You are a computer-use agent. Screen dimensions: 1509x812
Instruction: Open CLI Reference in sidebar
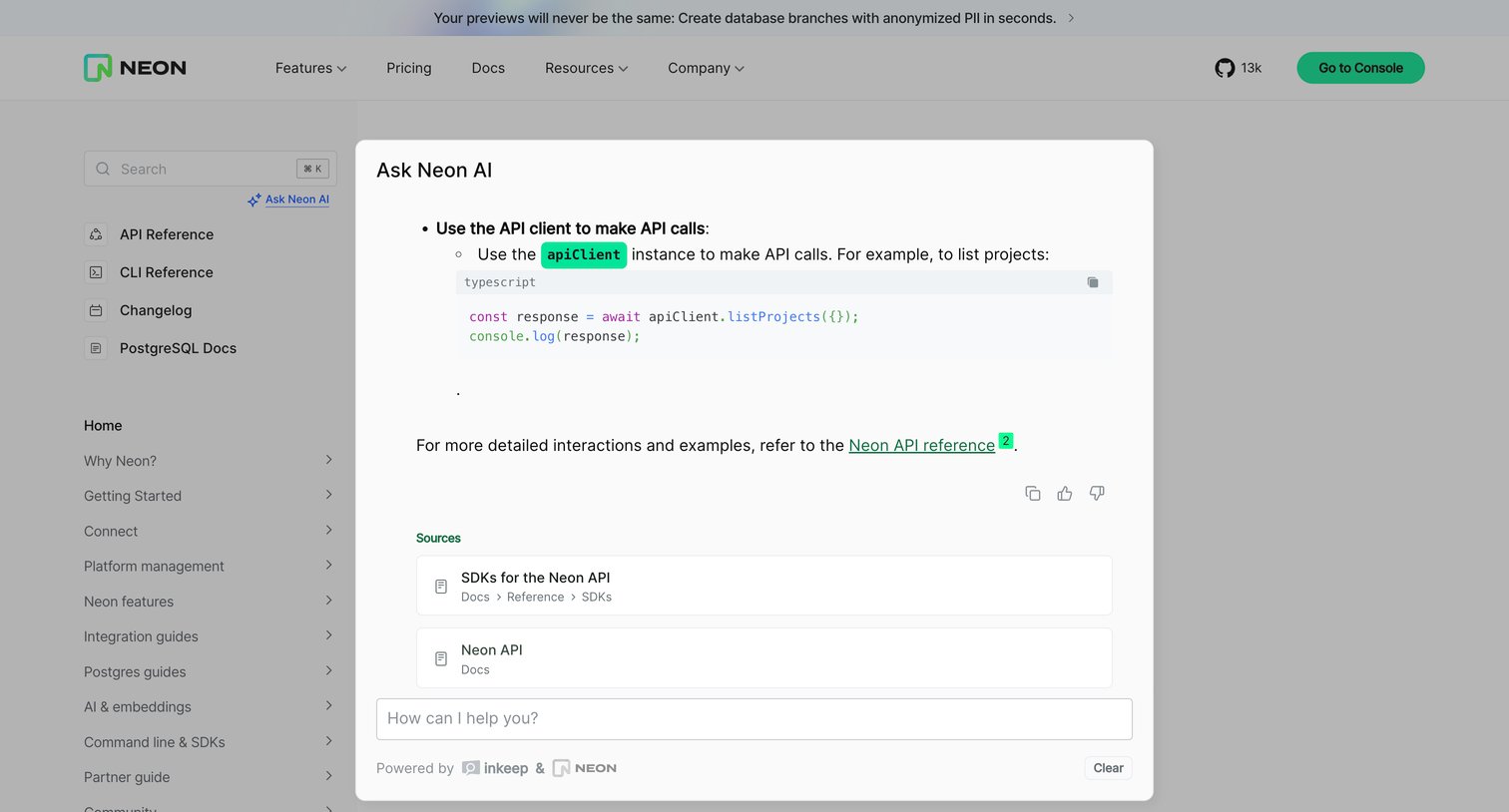pyautogui.click(x=167, y=272)
